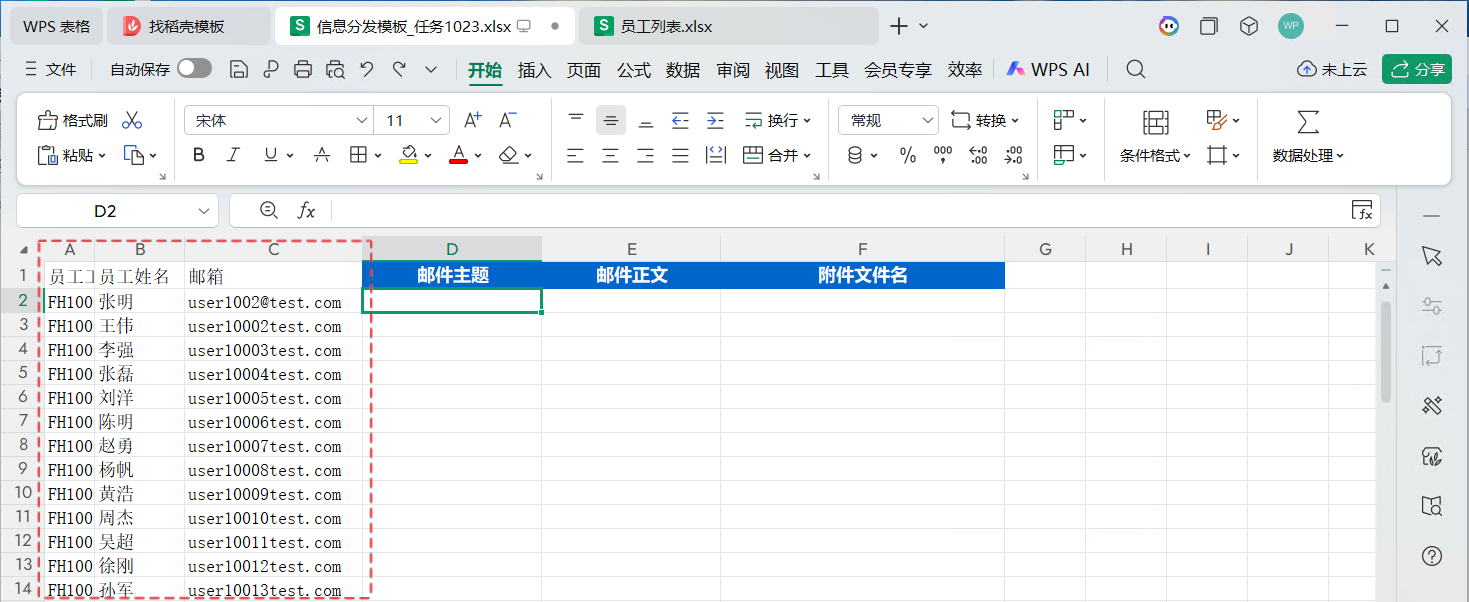Select the Format Painter tool
Screen dimensions: 1469x602
click(x=73, y=119)
